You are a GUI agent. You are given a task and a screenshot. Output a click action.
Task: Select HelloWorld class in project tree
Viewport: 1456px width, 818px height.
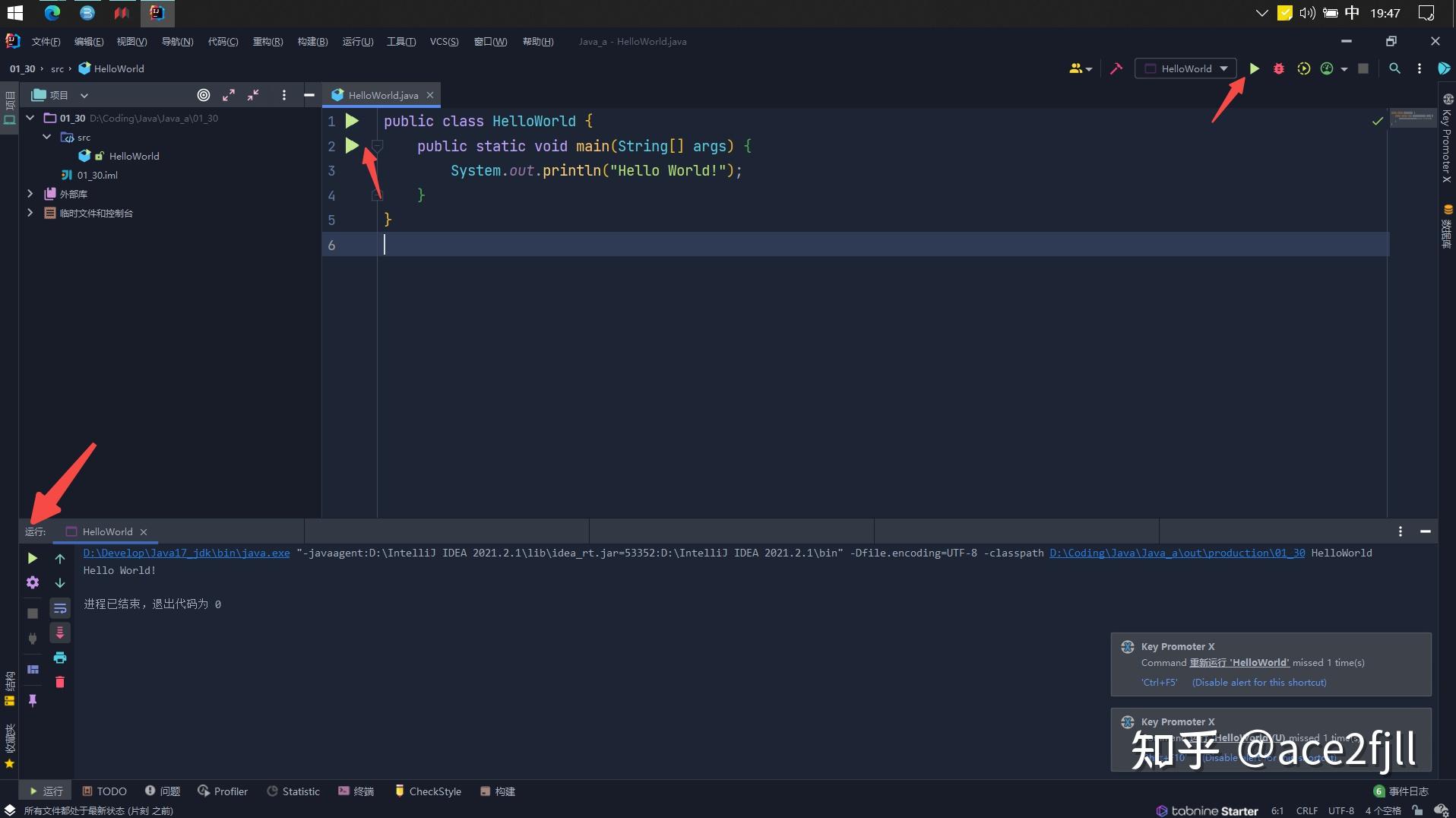(134, 156)
